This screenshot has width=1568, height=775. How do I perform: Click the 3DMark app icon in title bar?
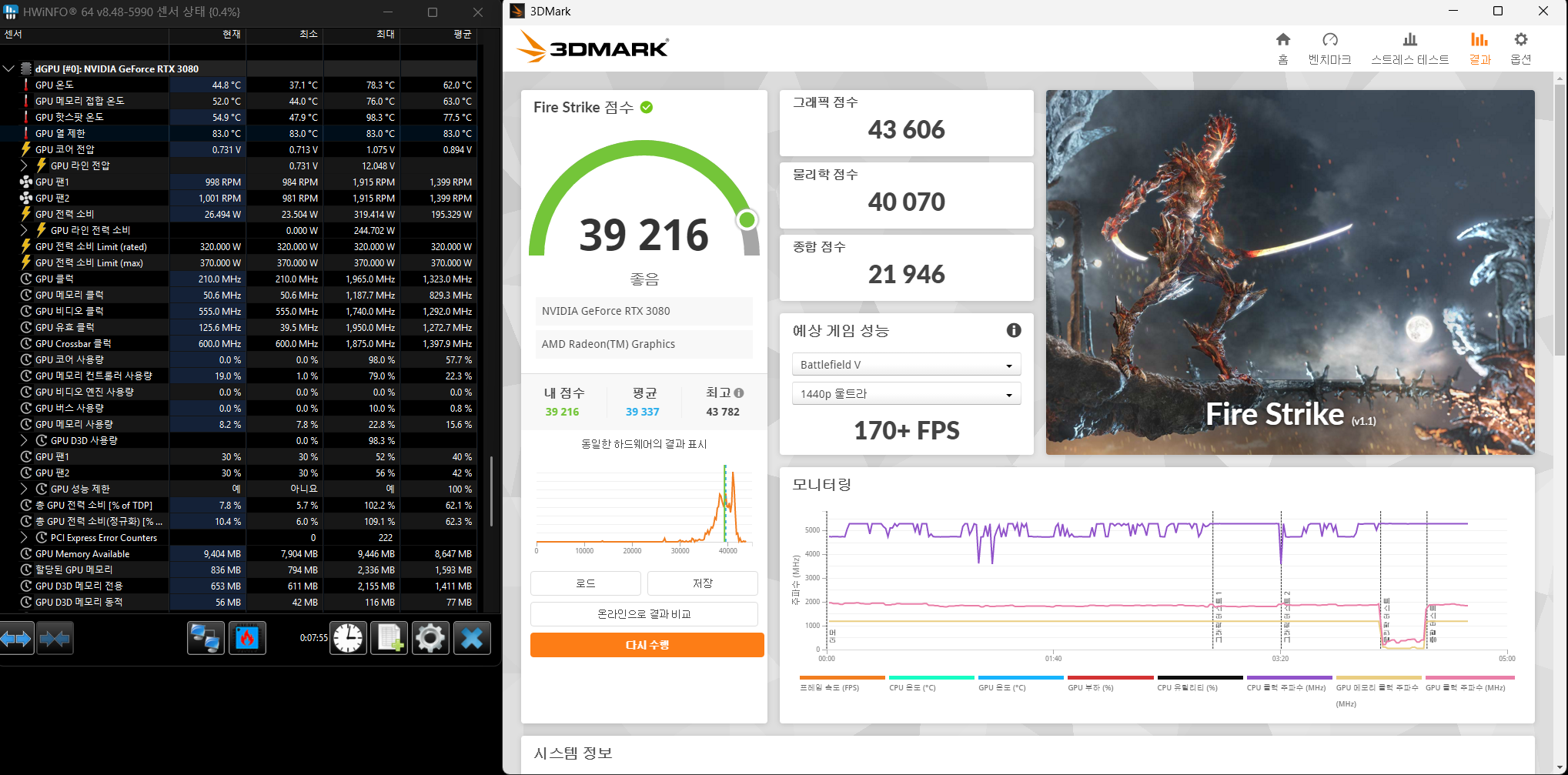pyautogui.click(x=517, y=11)
